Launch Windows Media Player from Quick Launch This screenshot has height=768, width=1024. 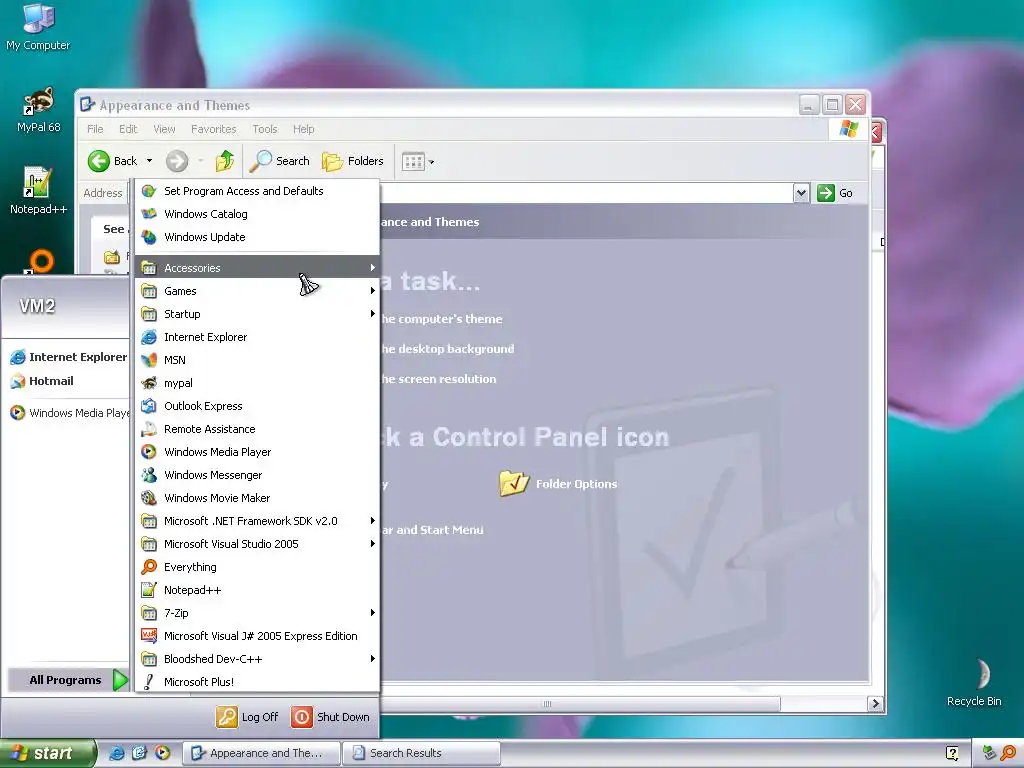click(163, 753)
